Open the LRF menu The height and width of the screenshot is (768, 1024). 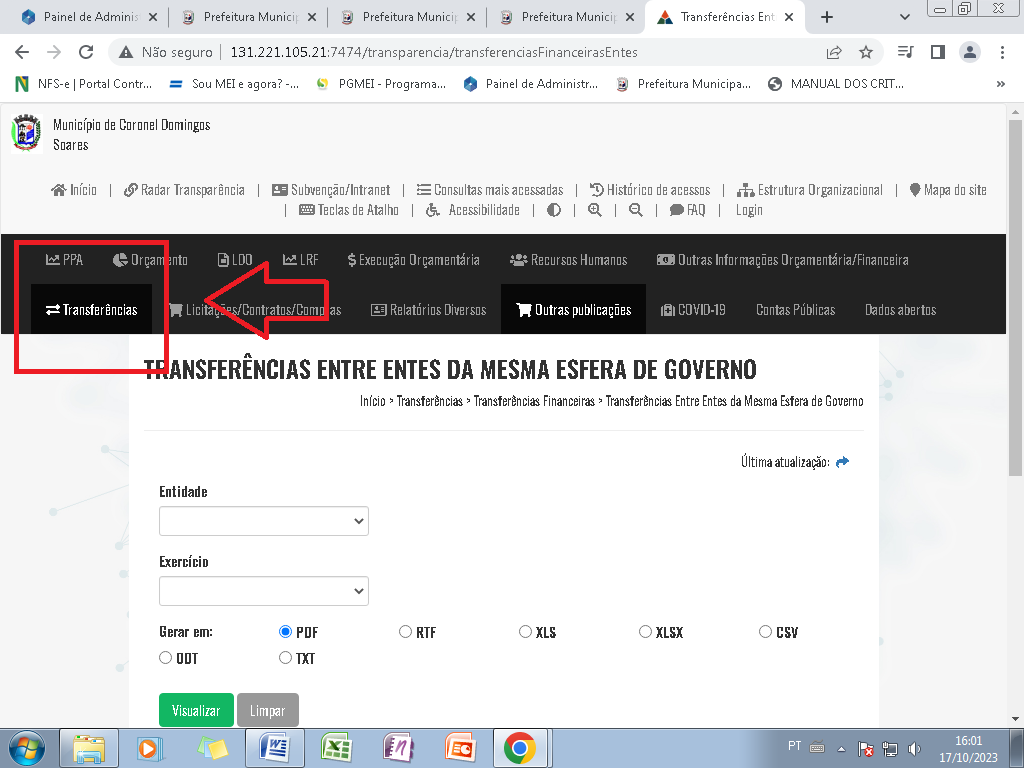[x=300, y=260]
